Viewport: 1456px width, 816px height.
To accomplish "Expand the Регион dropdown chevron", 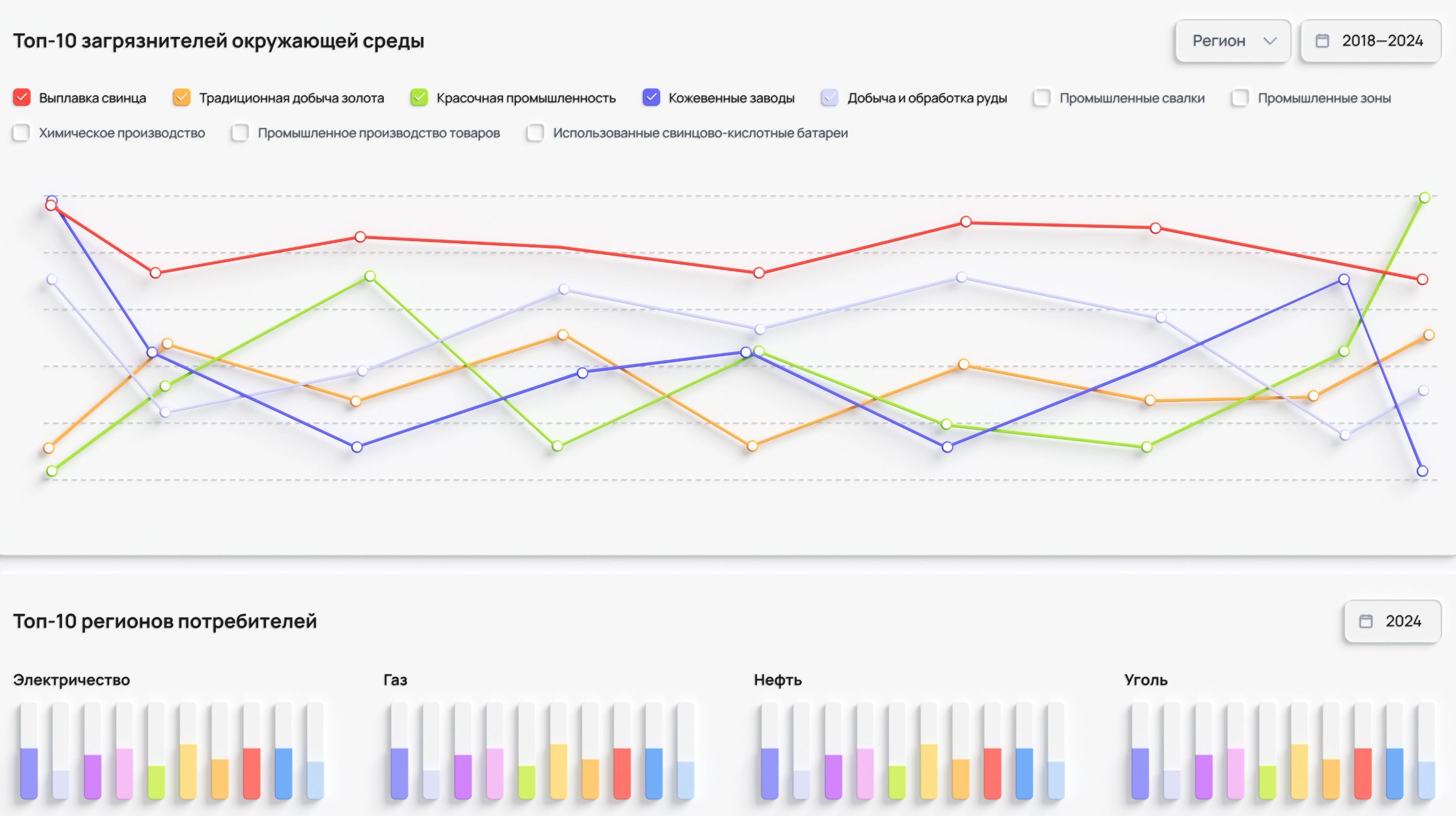I will point(1270,41).
